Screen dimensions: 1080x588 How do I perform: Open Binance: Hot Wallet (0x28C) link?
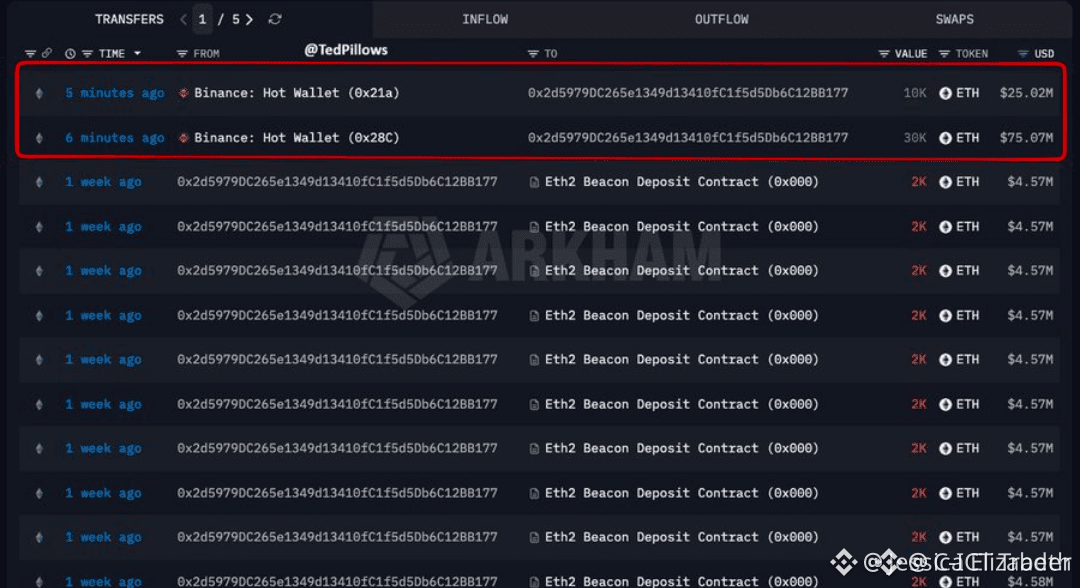click(297, 138)
